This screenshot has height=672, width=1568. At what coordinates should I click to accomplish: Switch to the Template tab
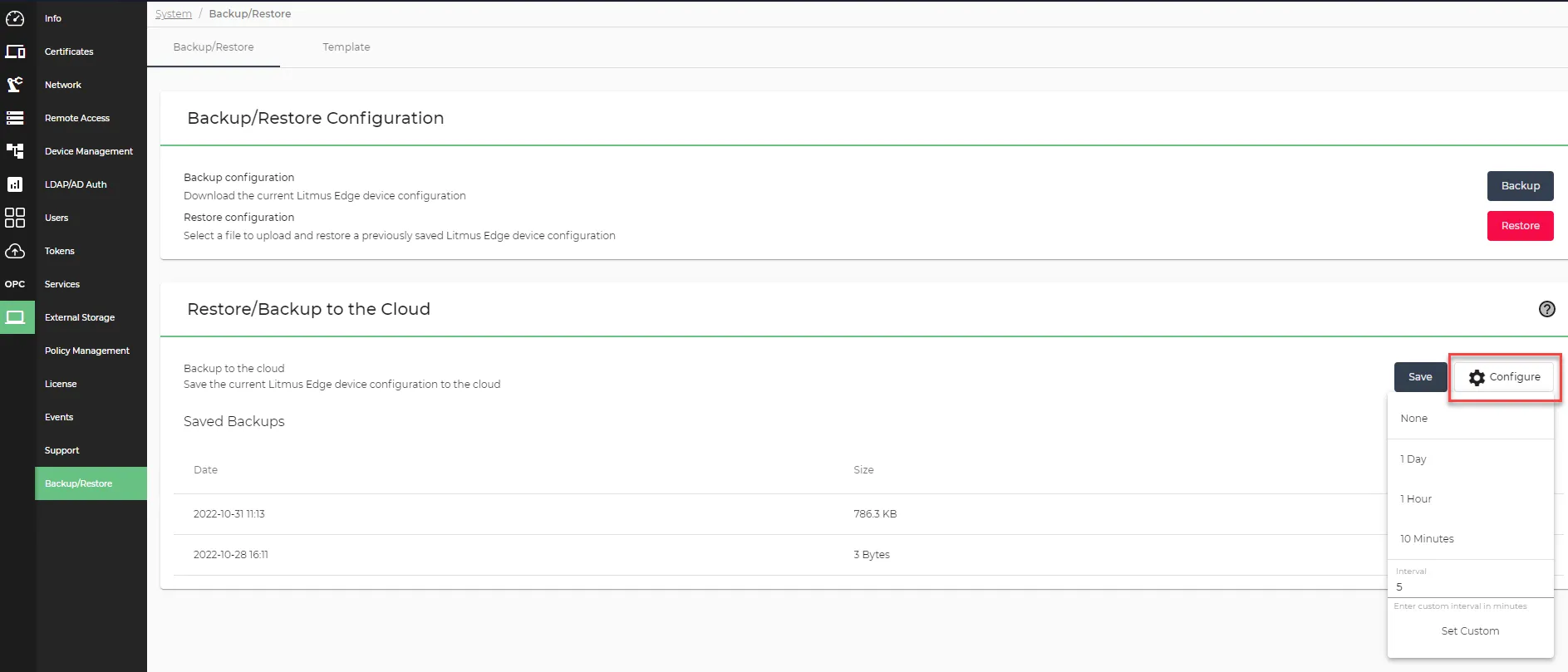(x=347, y=47)
